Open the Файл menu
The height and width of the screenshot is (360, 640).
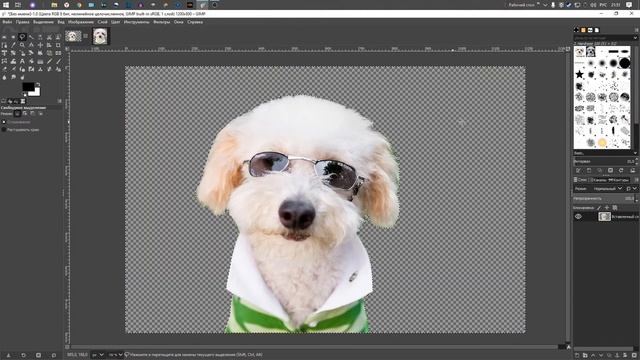[7, 22]
